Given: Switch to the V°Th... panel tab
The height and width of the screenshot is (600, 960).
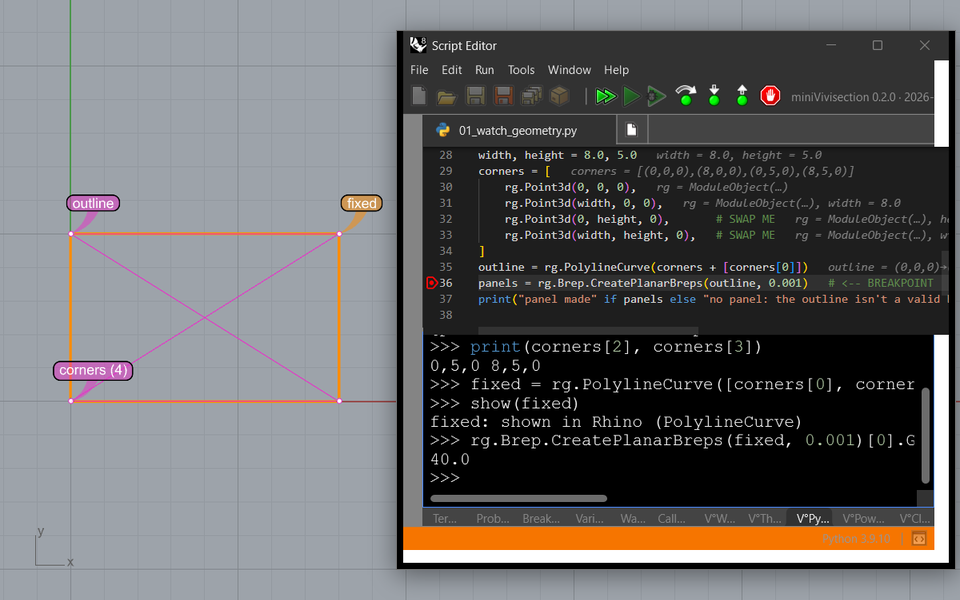Looking at the screenshot, I should 765,519.
